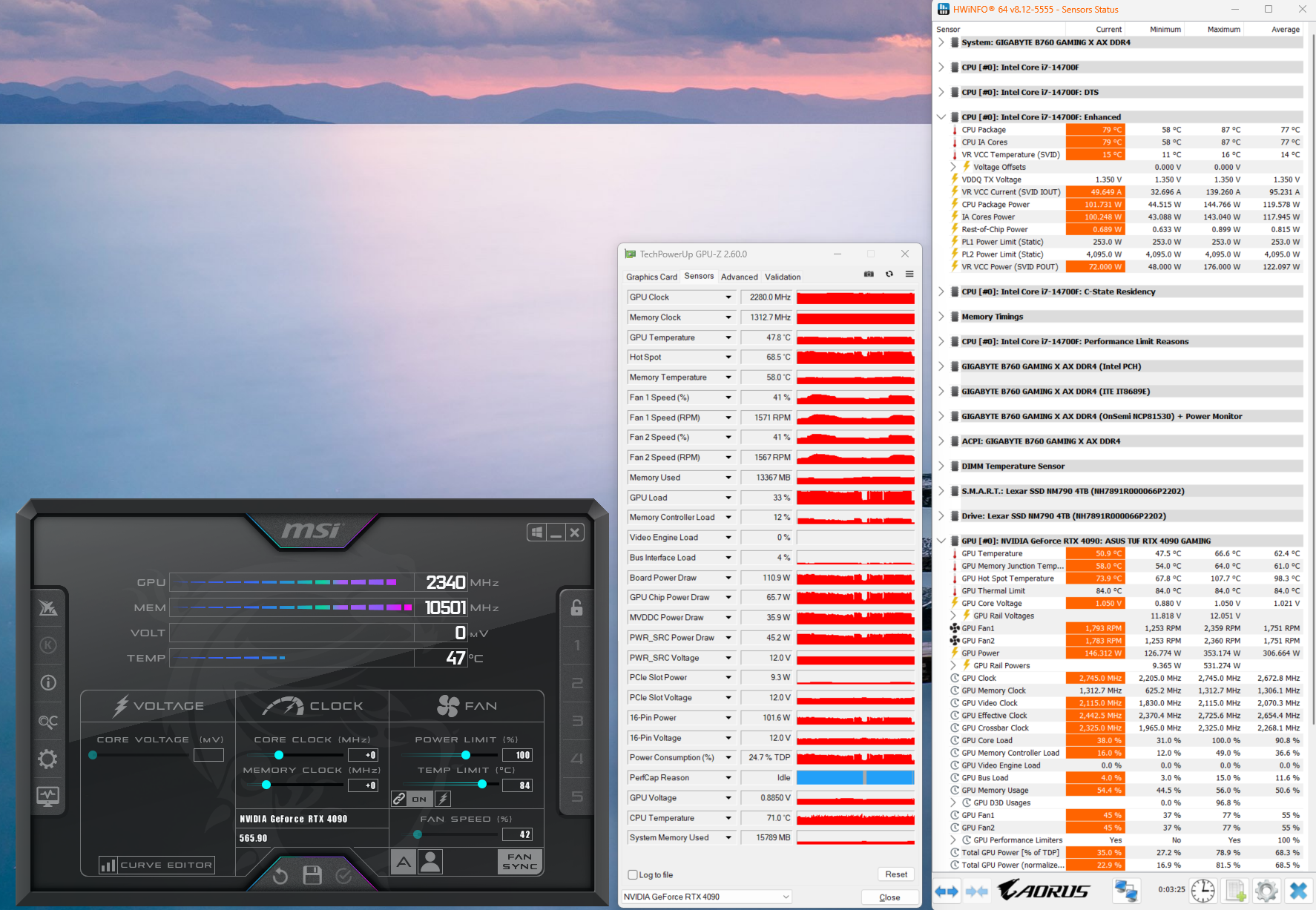
Task: Switch to GPU-Z Graphics Card tab
Action: click(x=651, y=277)
